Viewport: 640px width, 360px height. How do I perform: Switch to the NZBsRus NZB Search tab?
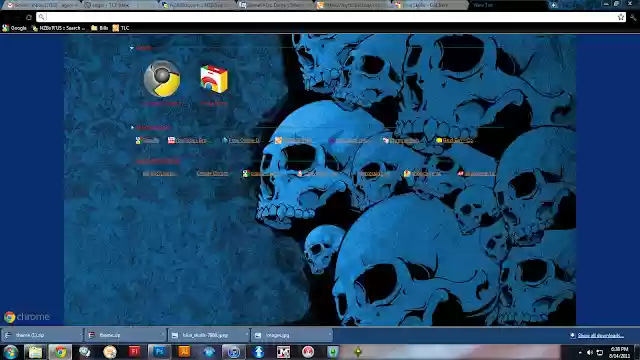coord(196,5)
